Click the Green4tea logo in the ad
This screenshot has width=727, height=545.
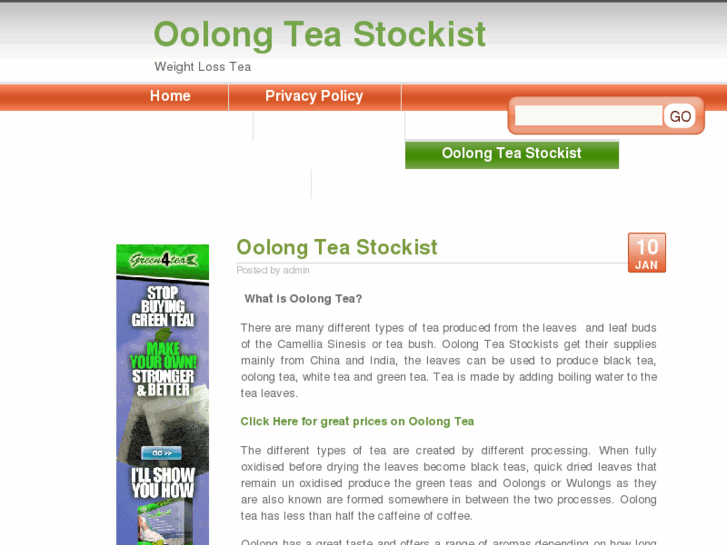pos(163,260)
